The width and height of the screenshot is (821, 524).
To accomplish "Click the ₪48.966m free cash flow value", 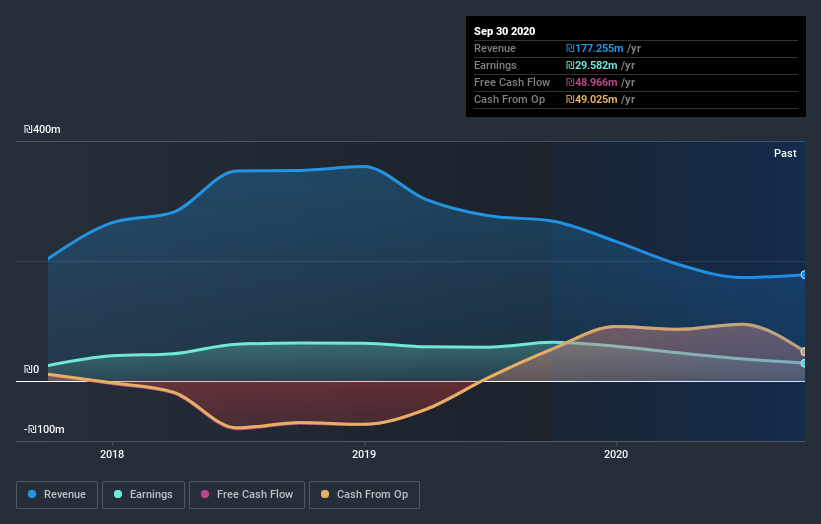I will (591, 82).
